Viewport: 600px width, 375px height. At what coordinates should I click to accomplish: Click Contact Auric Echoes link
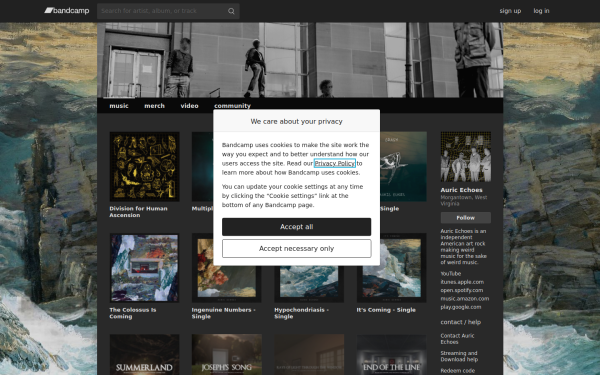[457, 339]
